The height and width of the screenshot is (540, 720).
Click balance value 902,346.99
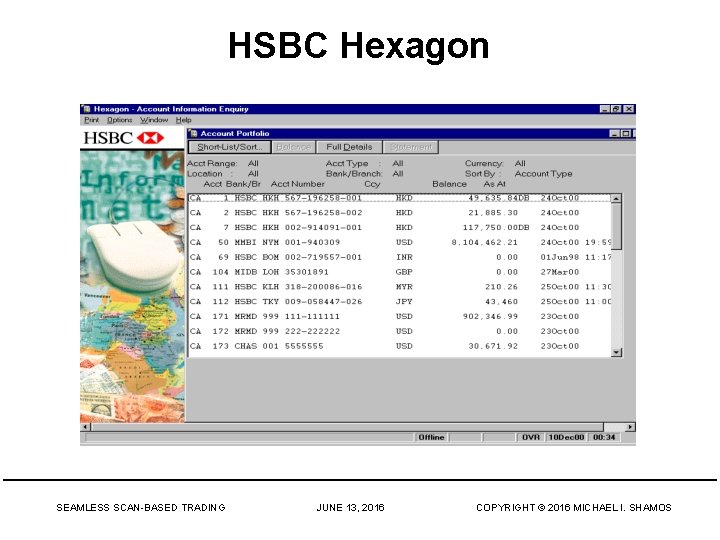(490, 316)
